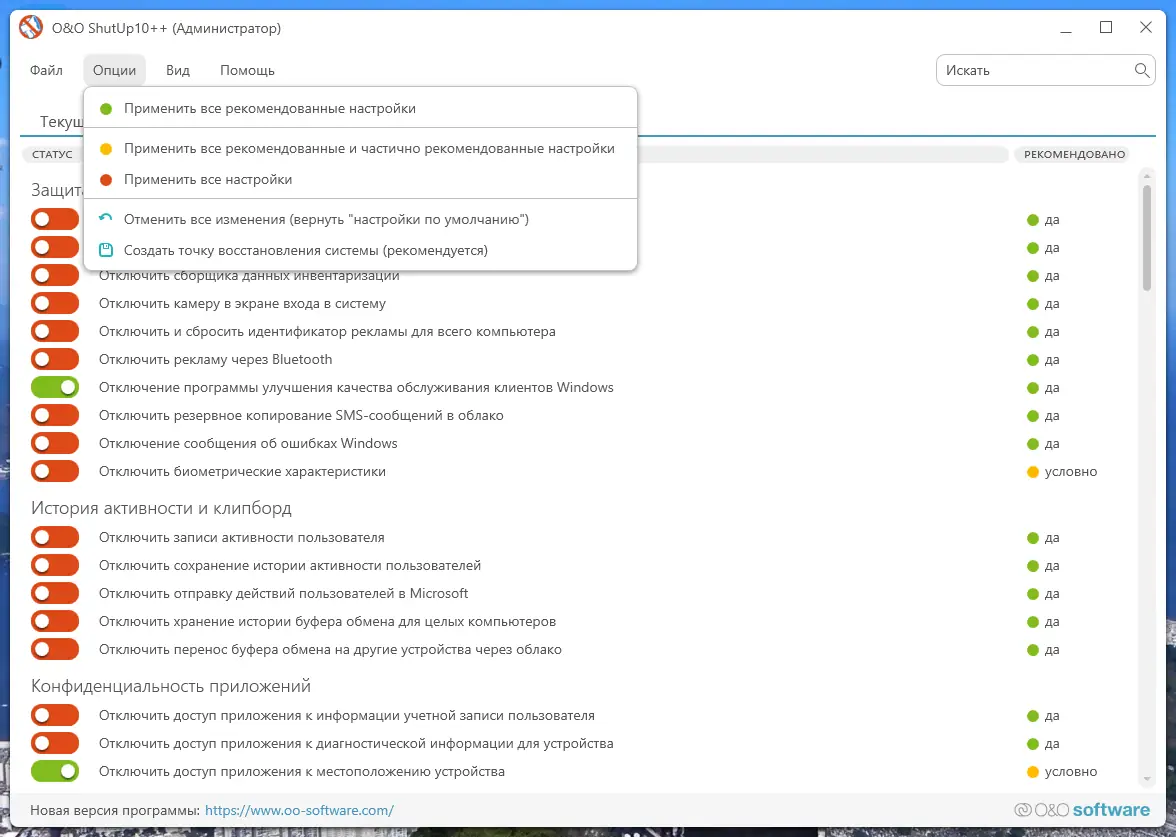Click the red dot beside apply all settings
1176x837 pixels.
pos(106,180)
